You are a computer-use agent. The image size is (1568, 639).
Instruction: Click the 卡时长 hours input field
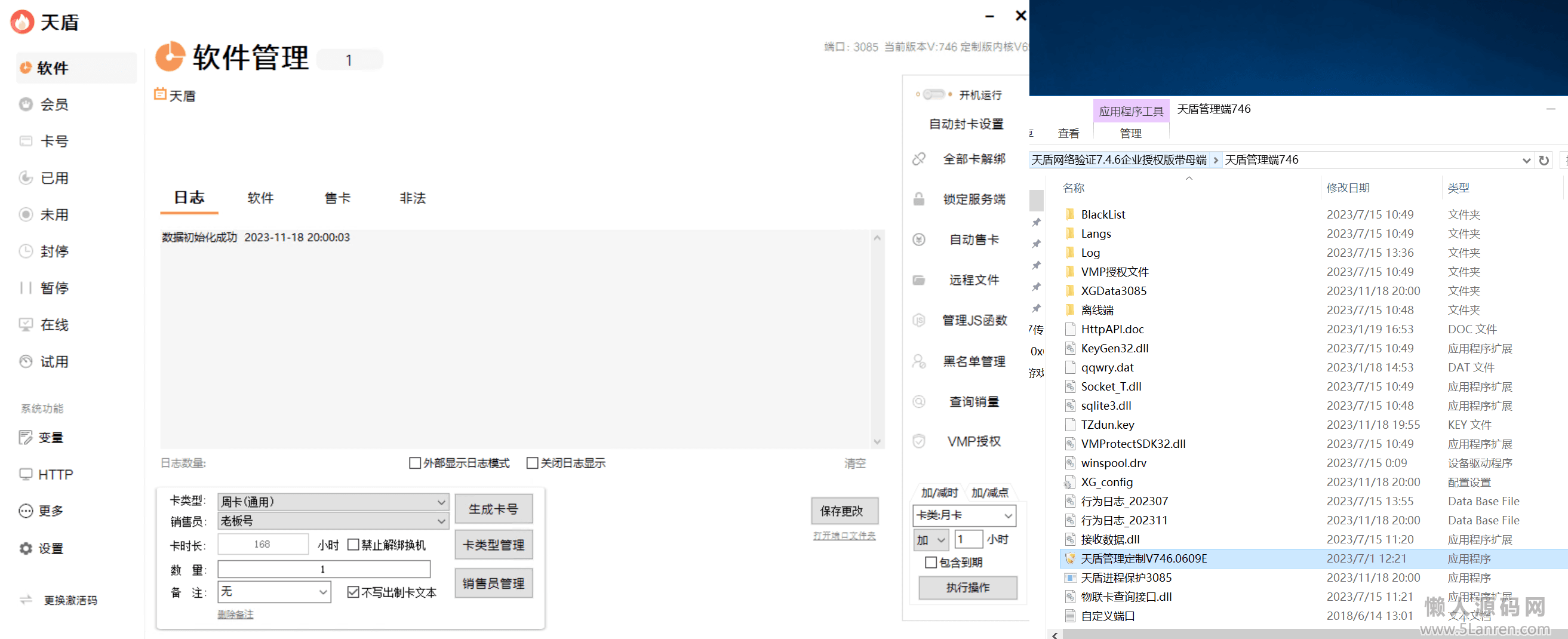point(262,544)
